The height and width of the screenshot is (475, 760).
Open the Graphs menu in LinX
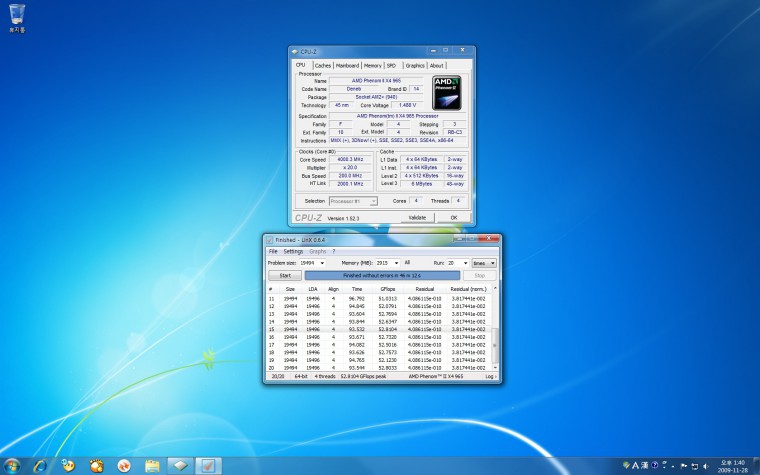317,252
